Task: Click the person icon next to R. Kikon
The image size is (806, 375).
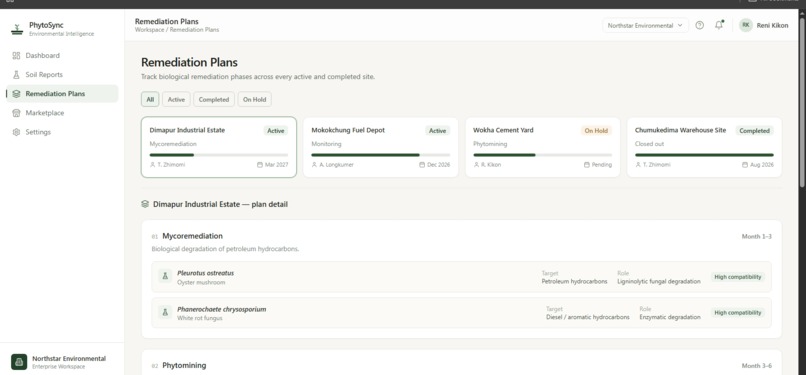Action: (x=476, y=165)
